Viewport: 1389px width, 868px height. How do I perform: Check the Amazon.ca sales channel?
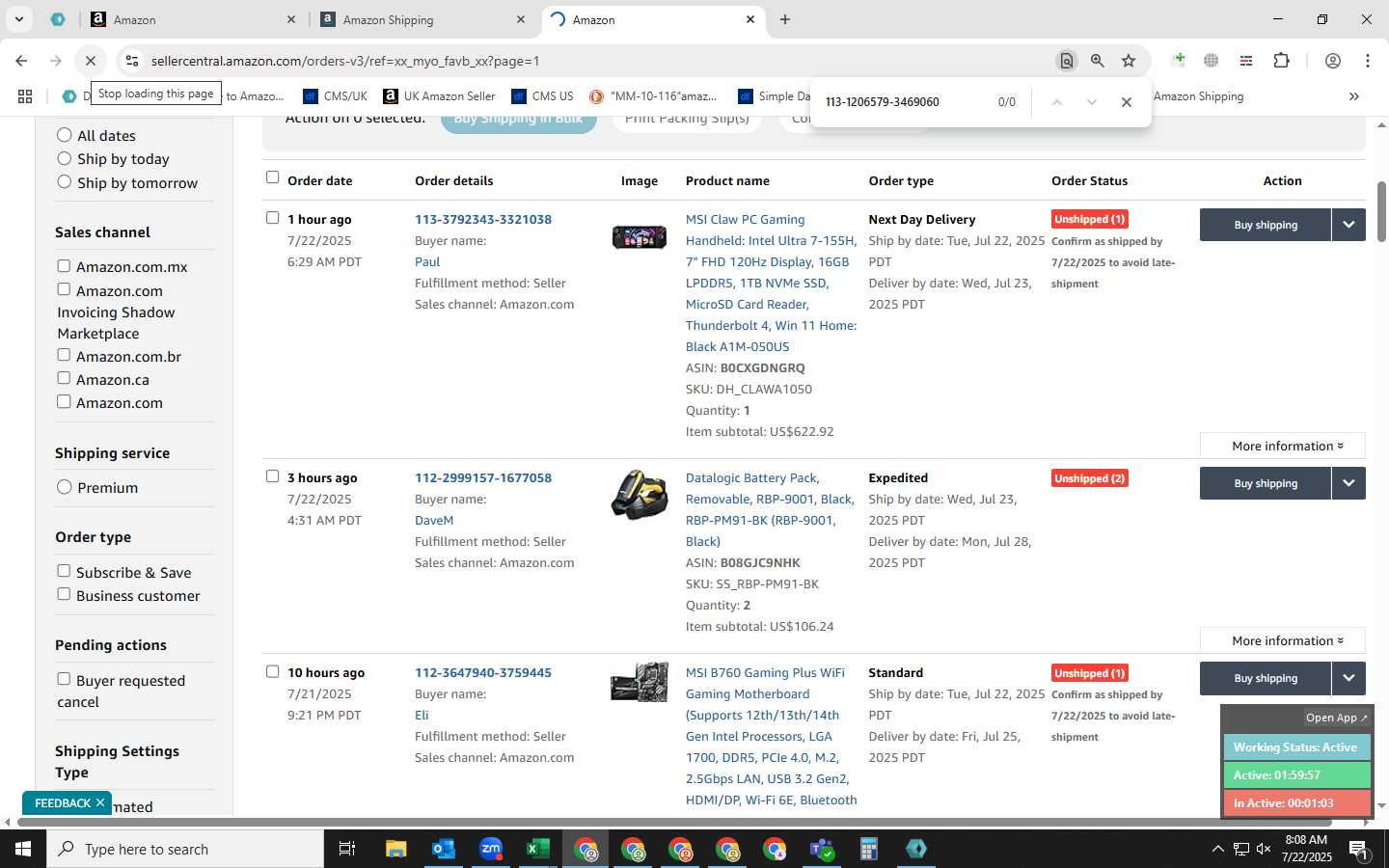point(64,378)
